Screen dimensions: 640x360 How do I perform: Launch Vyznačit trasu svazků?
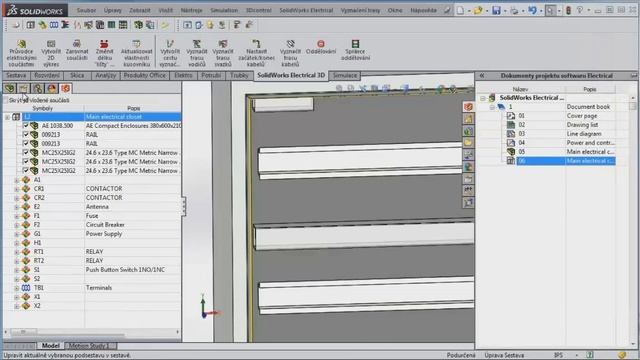(223, 53)
